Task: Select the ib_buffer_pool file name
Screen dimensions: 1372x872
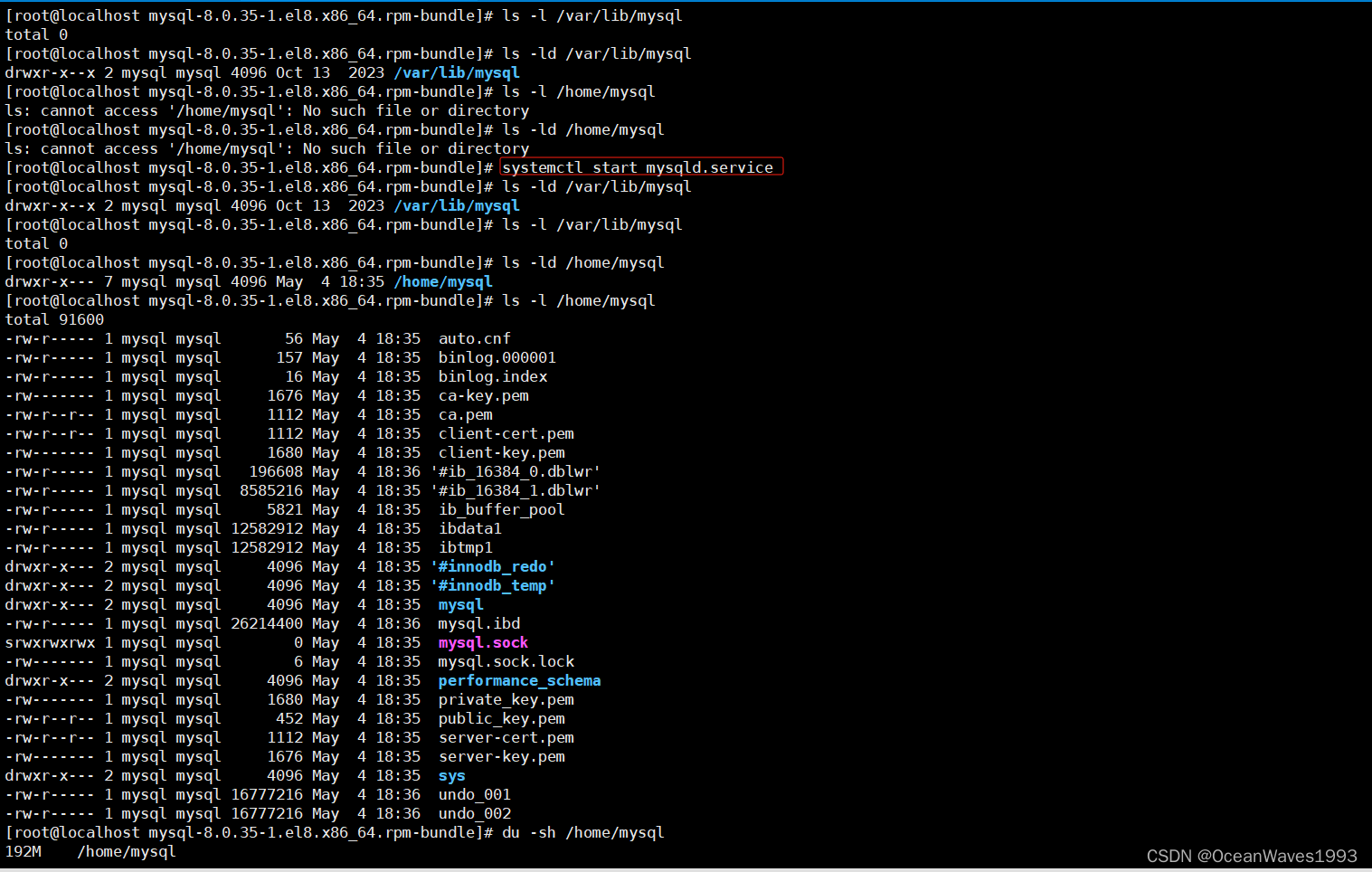Action: pos(502,509)
